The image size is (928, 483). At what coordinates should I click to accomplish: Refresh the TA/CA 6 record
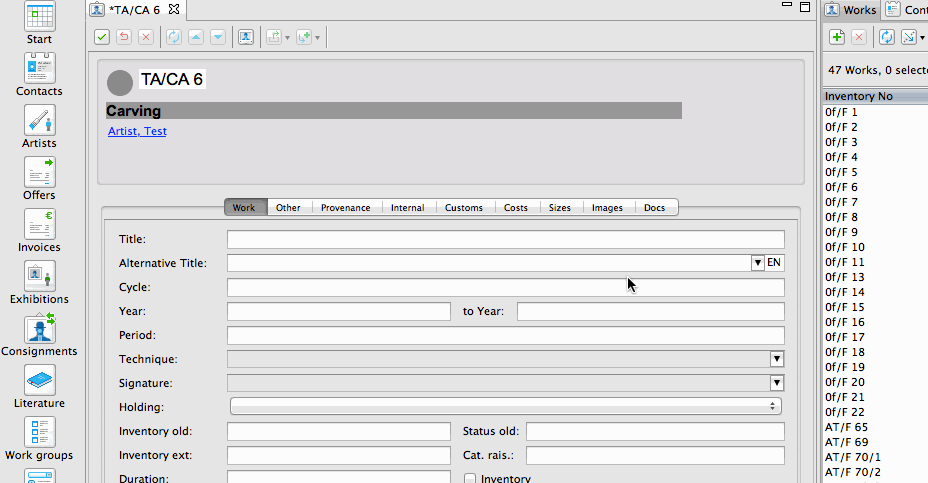pyautogui.click(x=173, y=37)
